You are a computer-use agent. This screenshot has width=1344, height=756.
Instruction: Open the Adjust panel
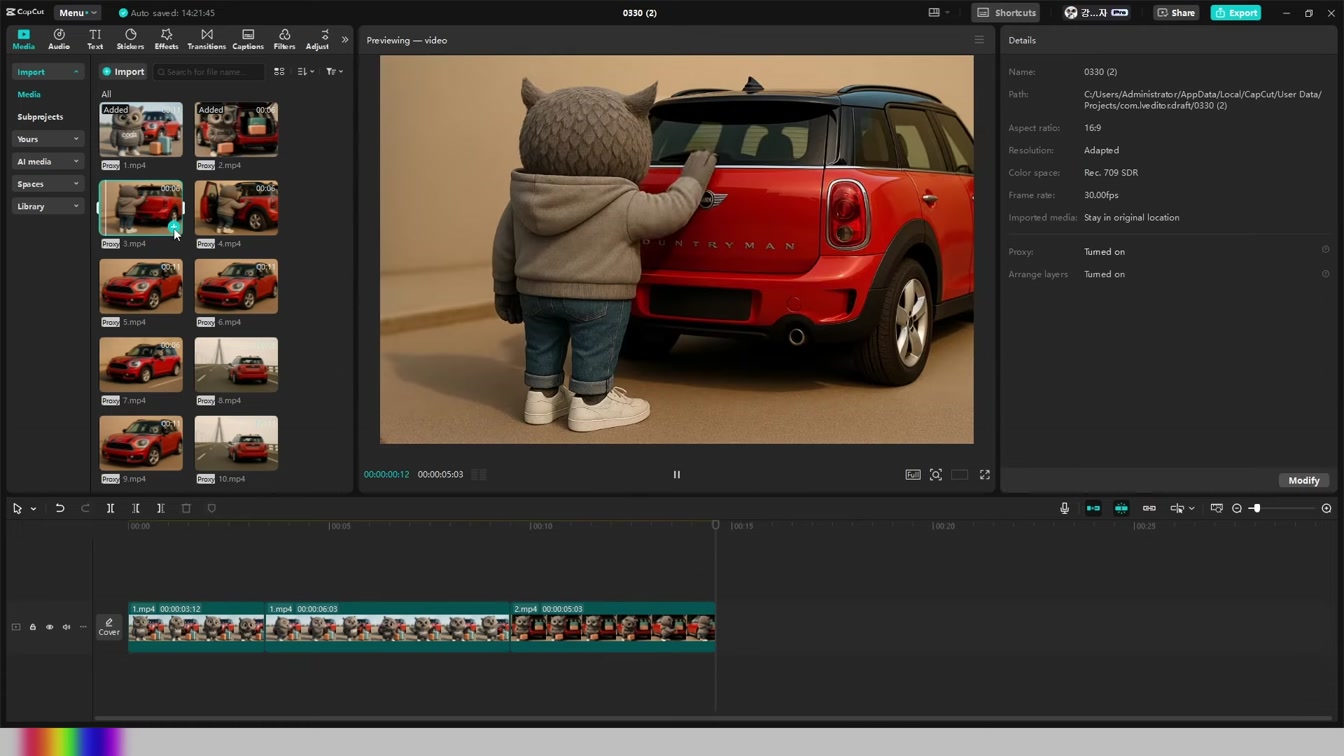(317, 39)
